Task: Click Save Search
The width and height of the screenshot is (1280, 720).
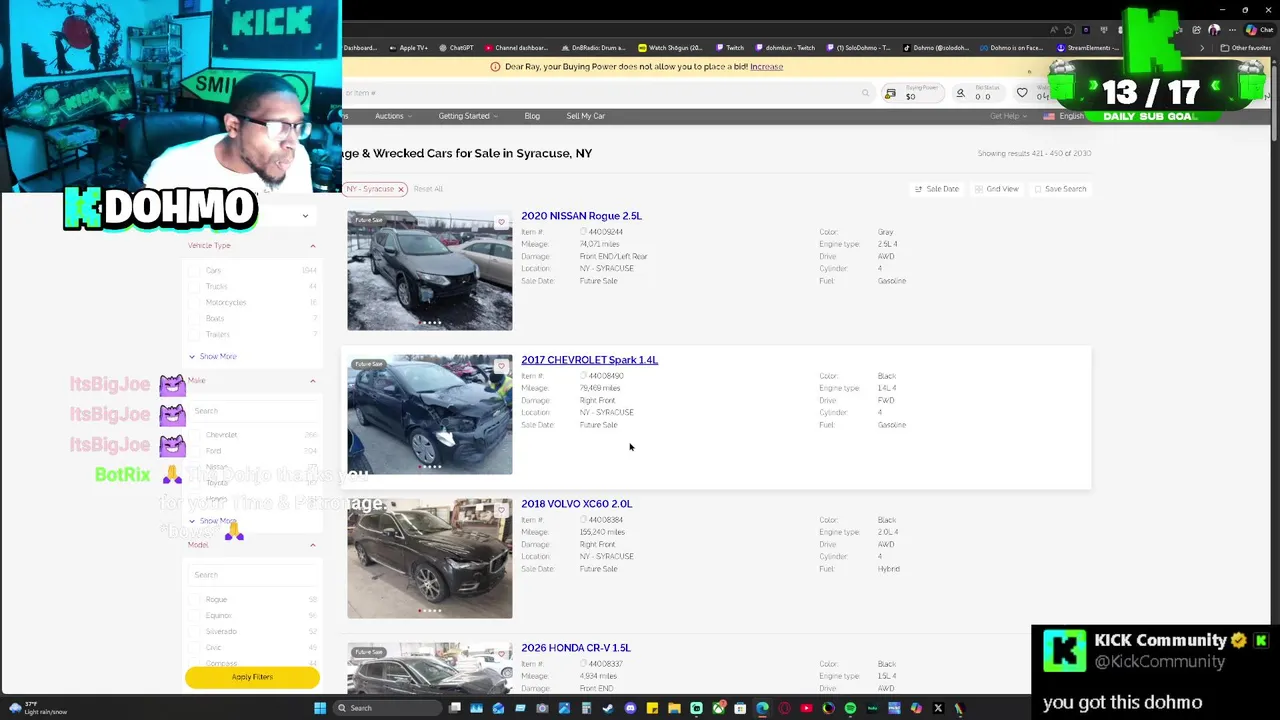Action: coord(1060,189)
